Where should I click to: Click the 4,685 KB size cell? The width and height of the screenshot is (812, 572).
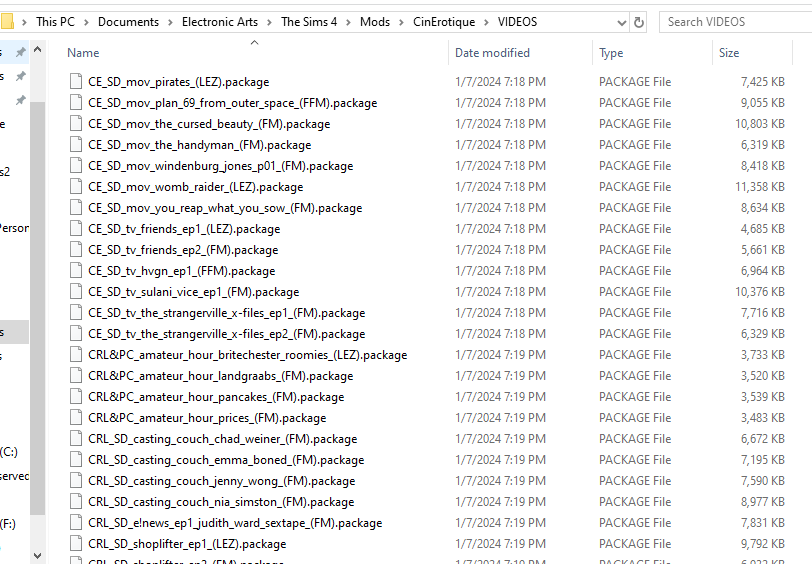(762, 228)
